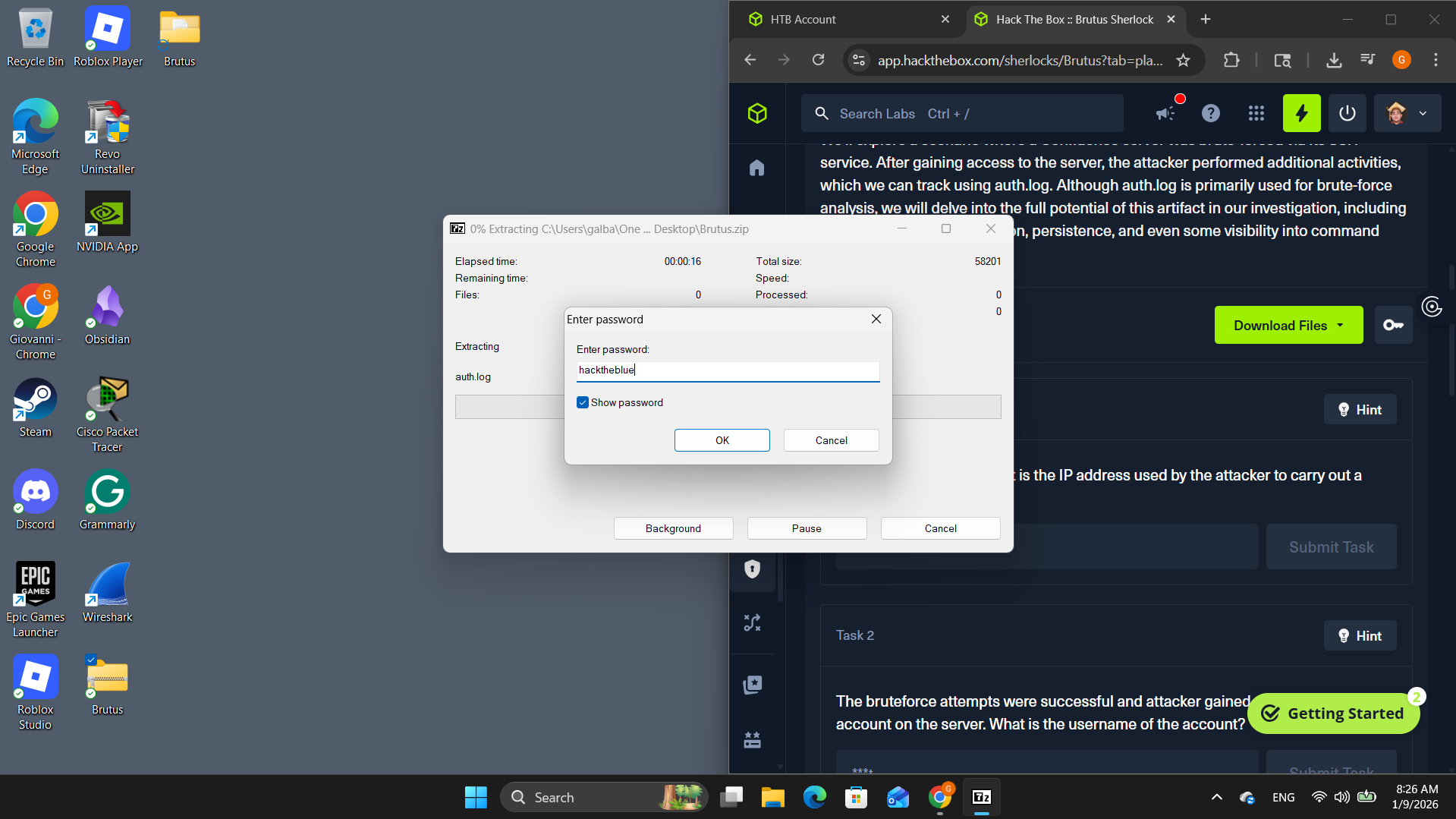
Task: Open the HTB apps grid menu
Action: [x=1256, y=114]
